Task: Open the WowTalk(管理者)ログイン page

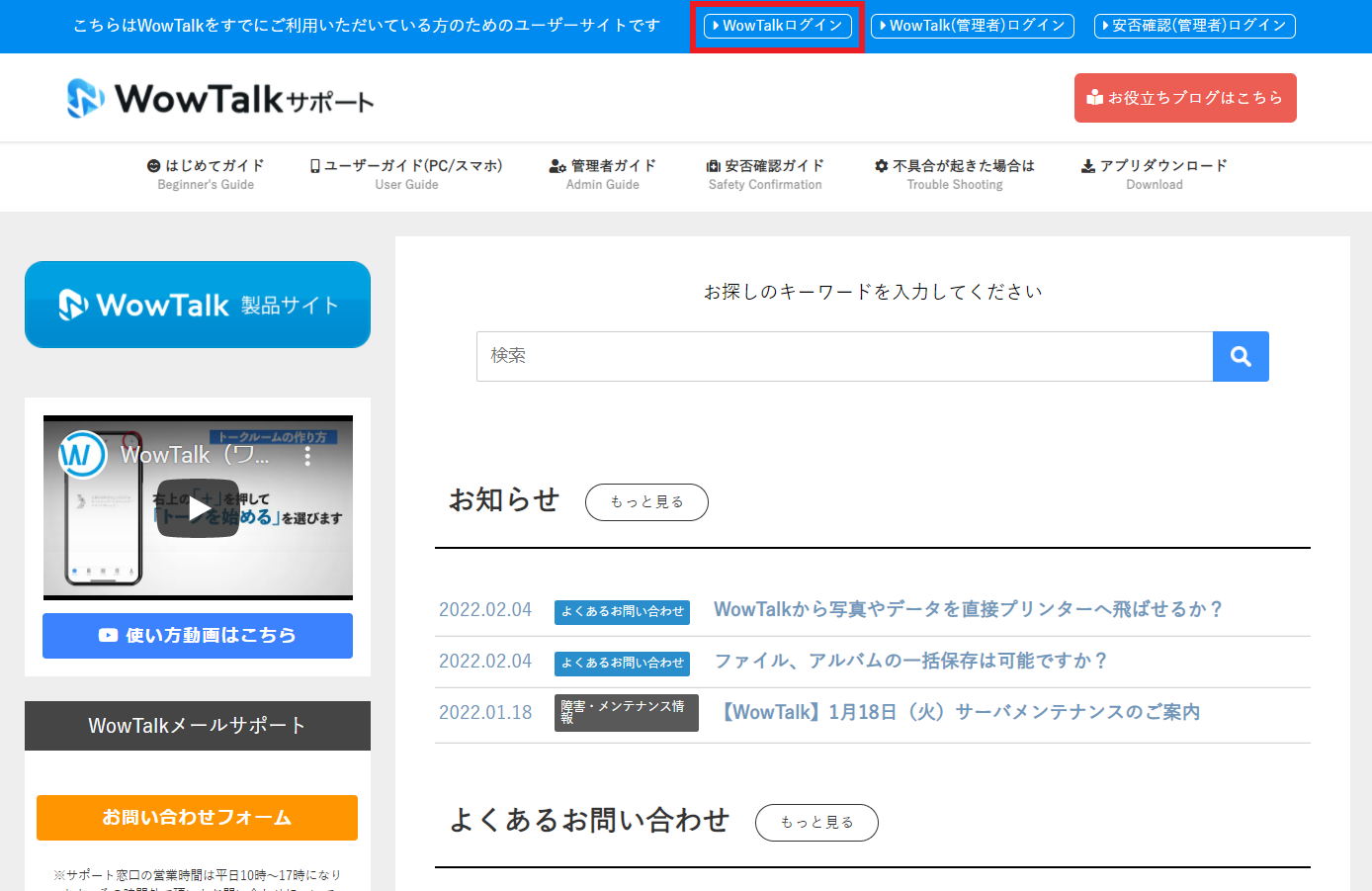Action: (x=972, y=26)
